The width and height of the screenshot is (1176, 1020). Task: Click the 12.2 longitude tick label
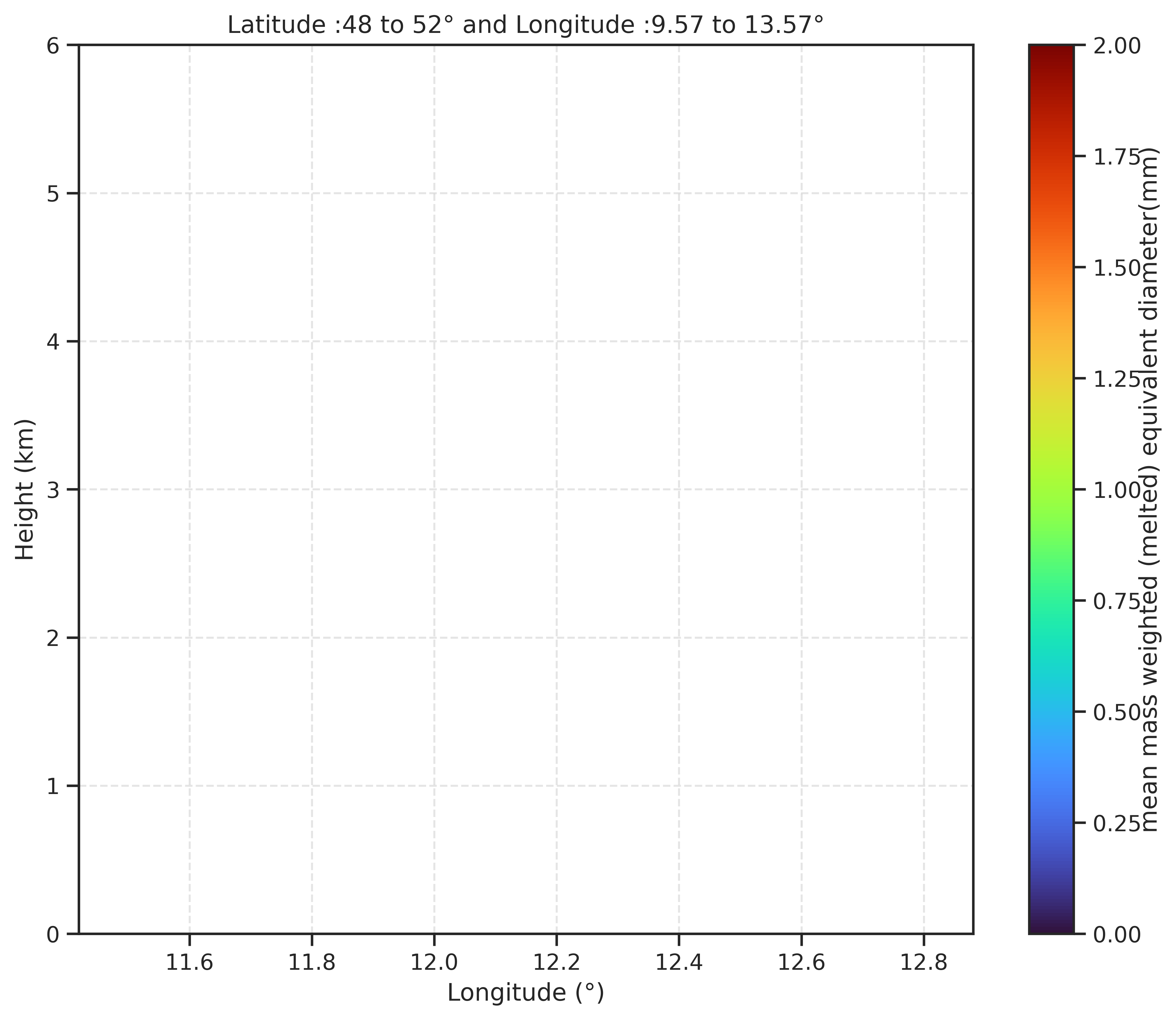[557, 963]
